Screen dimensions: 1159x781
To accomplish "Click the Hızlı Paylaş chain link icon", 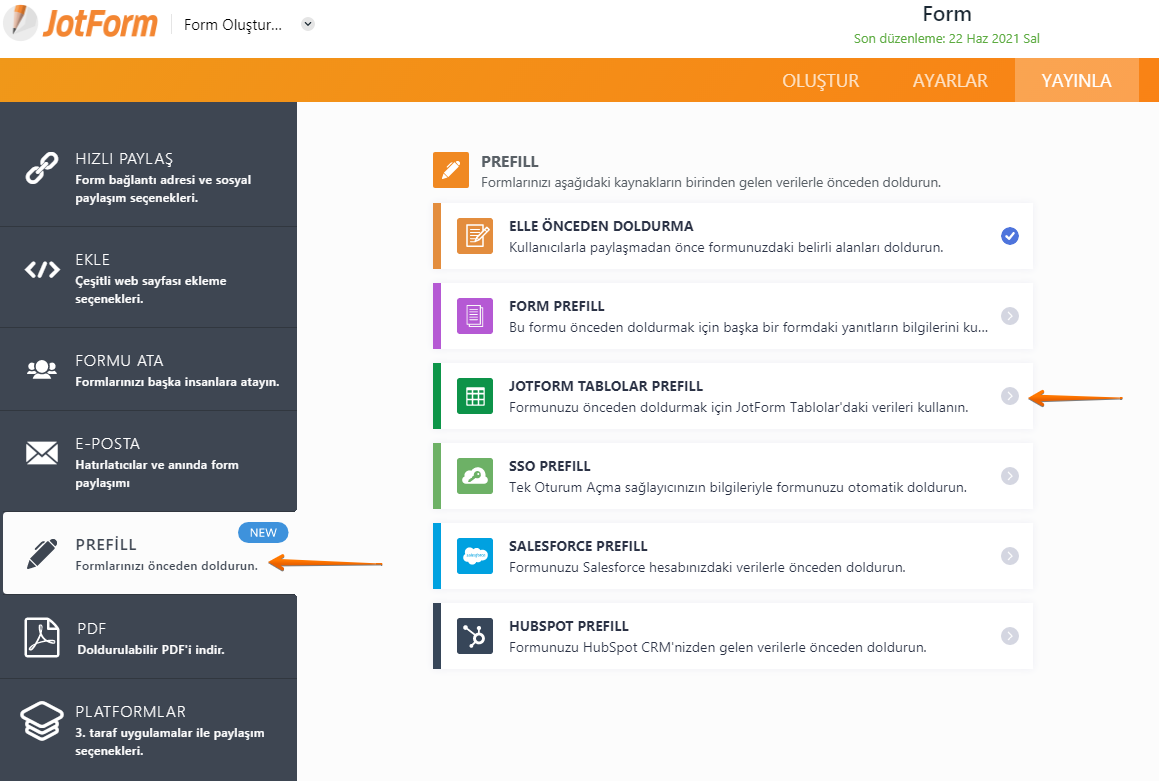I will (42, 168).
